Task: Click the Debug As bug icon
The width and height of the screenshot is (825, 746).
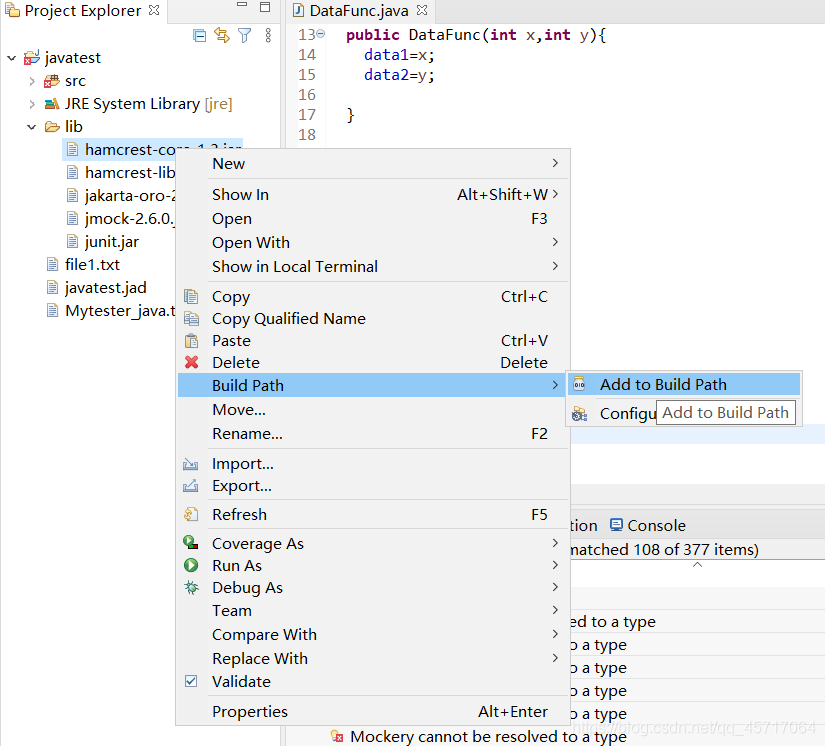Action: click(191, 587)
